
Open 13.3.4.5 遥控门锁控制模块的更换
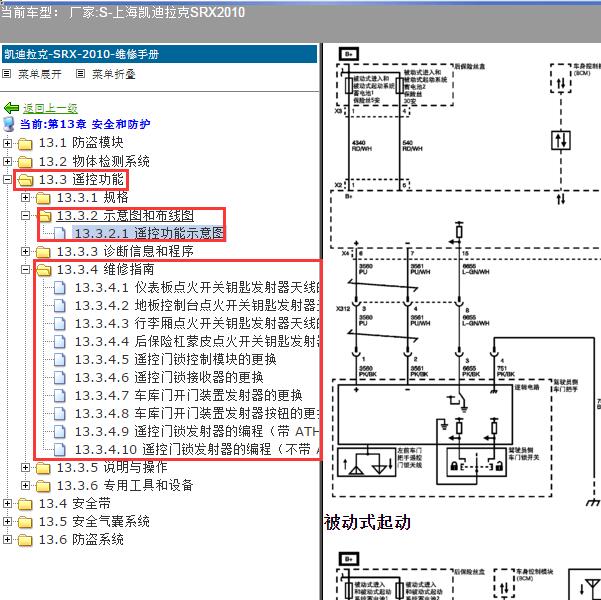(x=176, y=360)
